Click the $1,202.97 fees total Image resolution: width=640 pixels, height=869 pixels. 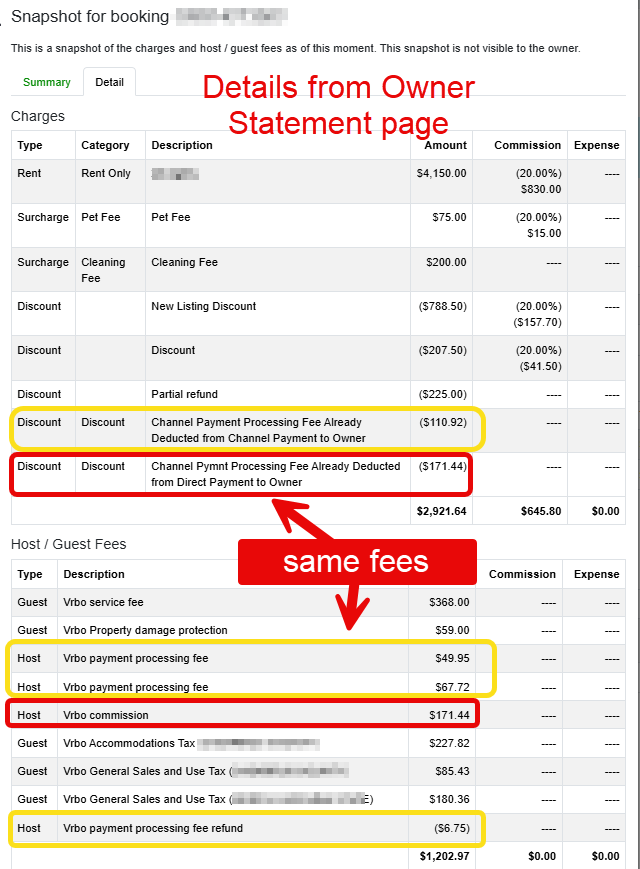coord(444,856)
